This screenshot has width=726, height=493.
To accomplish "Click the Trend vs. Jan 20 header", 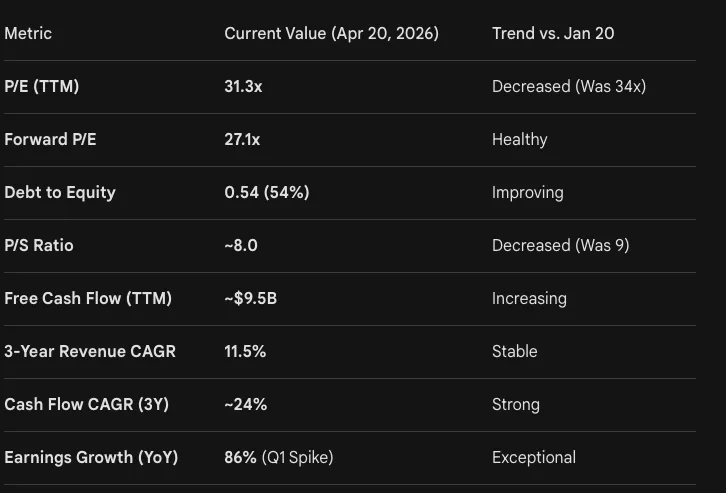I will pyautogui.click(x=553, y=34).
